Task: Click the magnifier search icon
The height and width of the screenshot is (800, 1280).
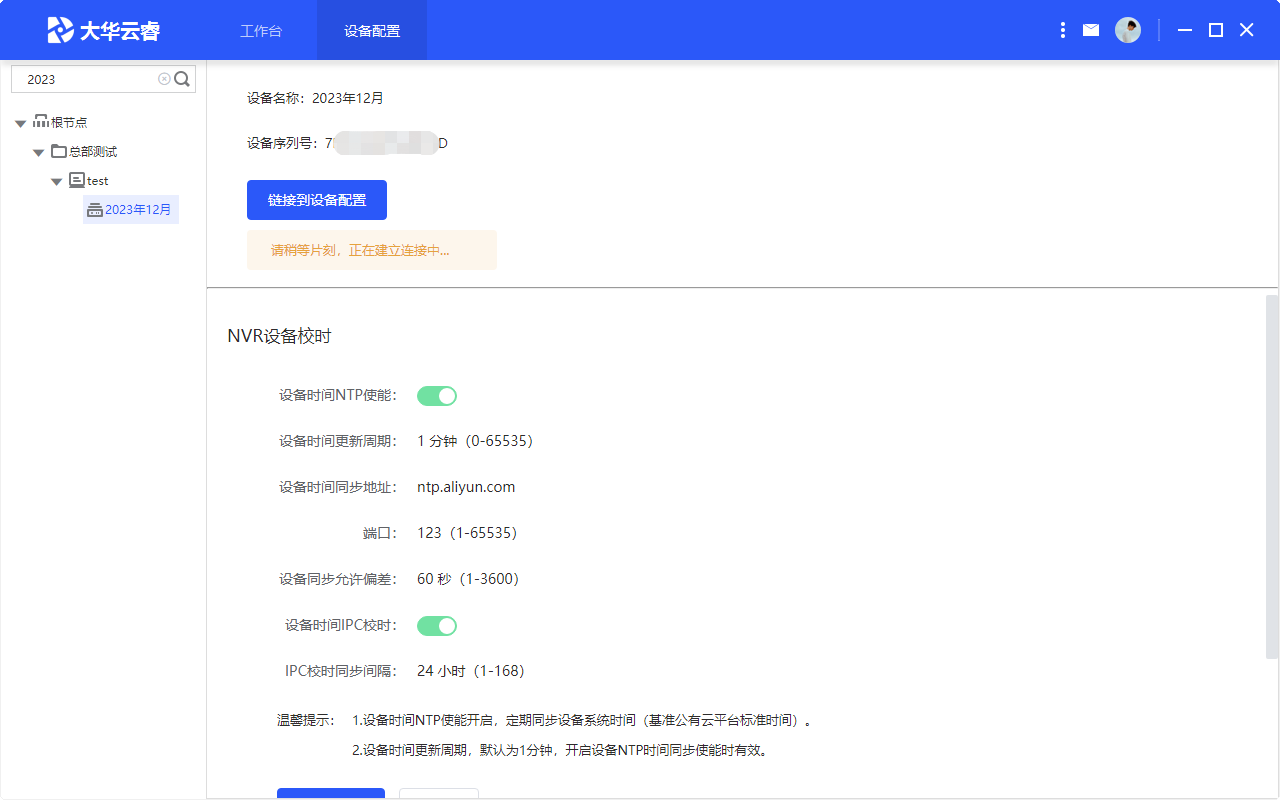Action: coord(182,79)
